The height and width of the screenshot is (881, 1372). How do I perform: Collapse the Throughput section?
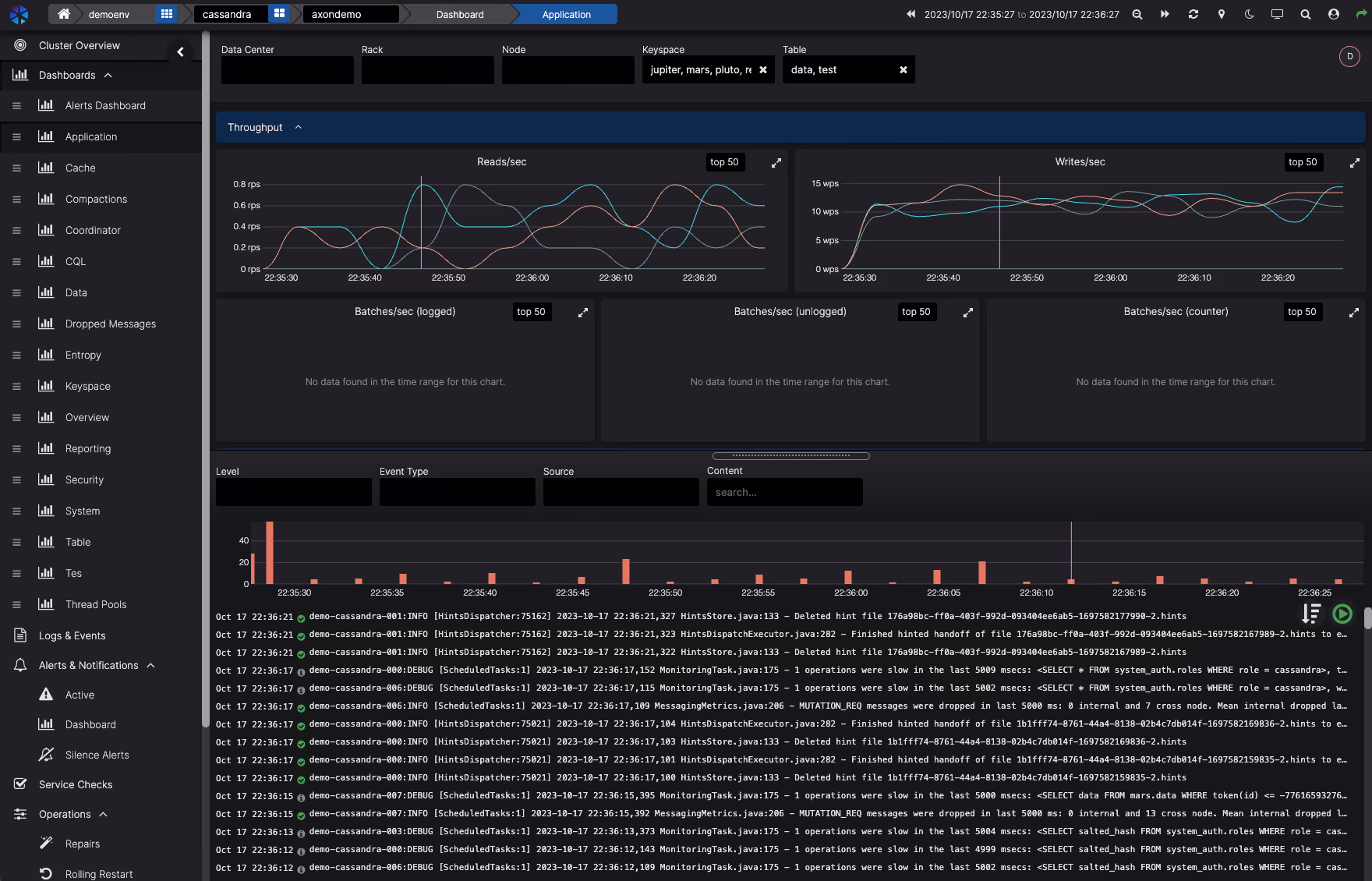(298, 126)
